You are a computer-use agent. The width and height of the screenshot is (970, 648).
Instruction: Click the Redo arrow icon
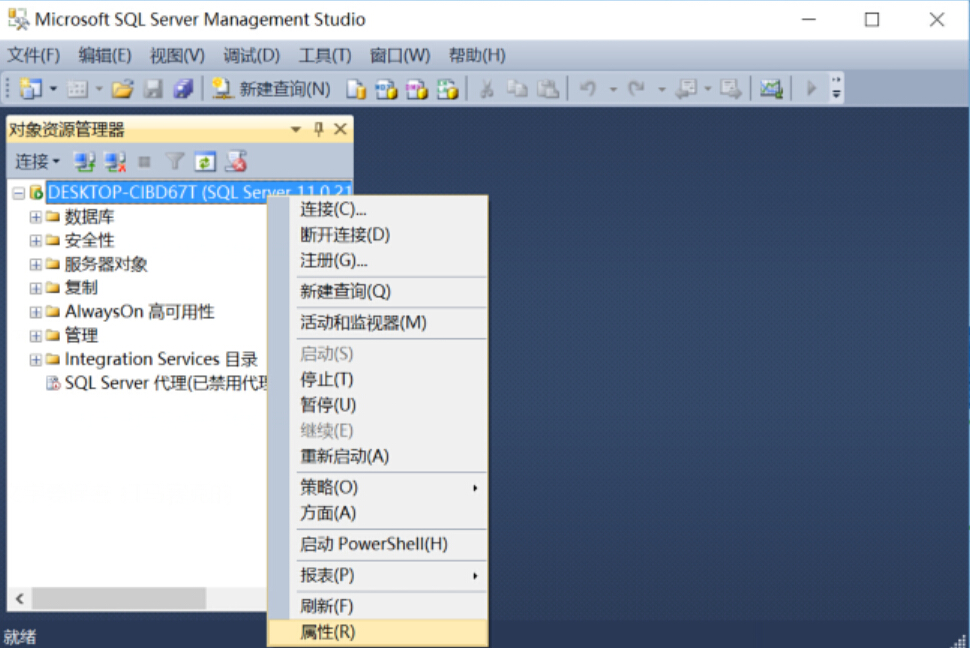637,89
